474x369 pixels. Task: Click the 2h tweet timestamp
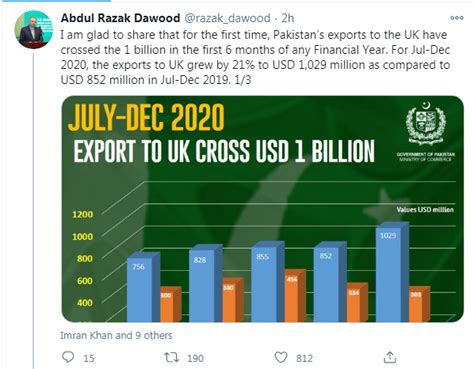(x=288, y=18)
